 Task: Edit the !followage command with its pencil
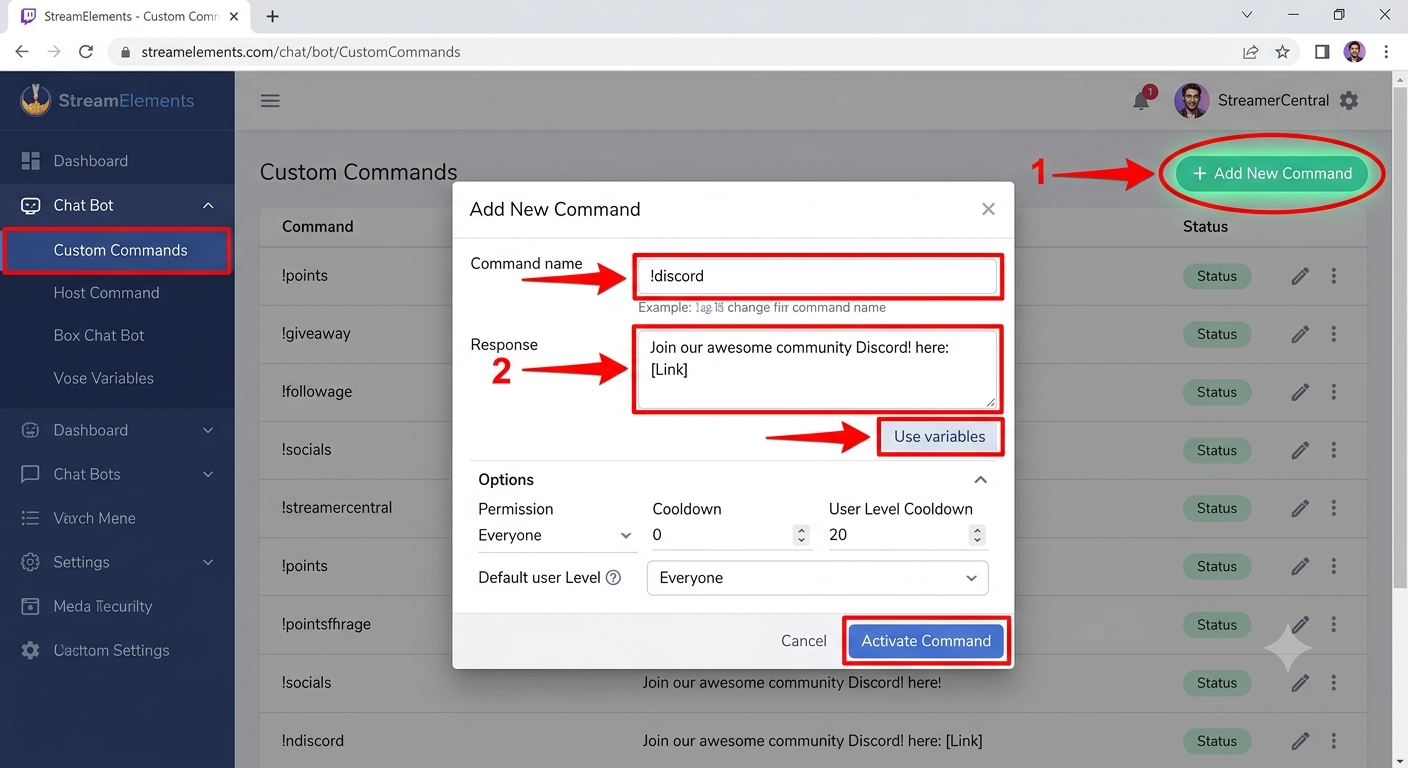pos(1300,392)
